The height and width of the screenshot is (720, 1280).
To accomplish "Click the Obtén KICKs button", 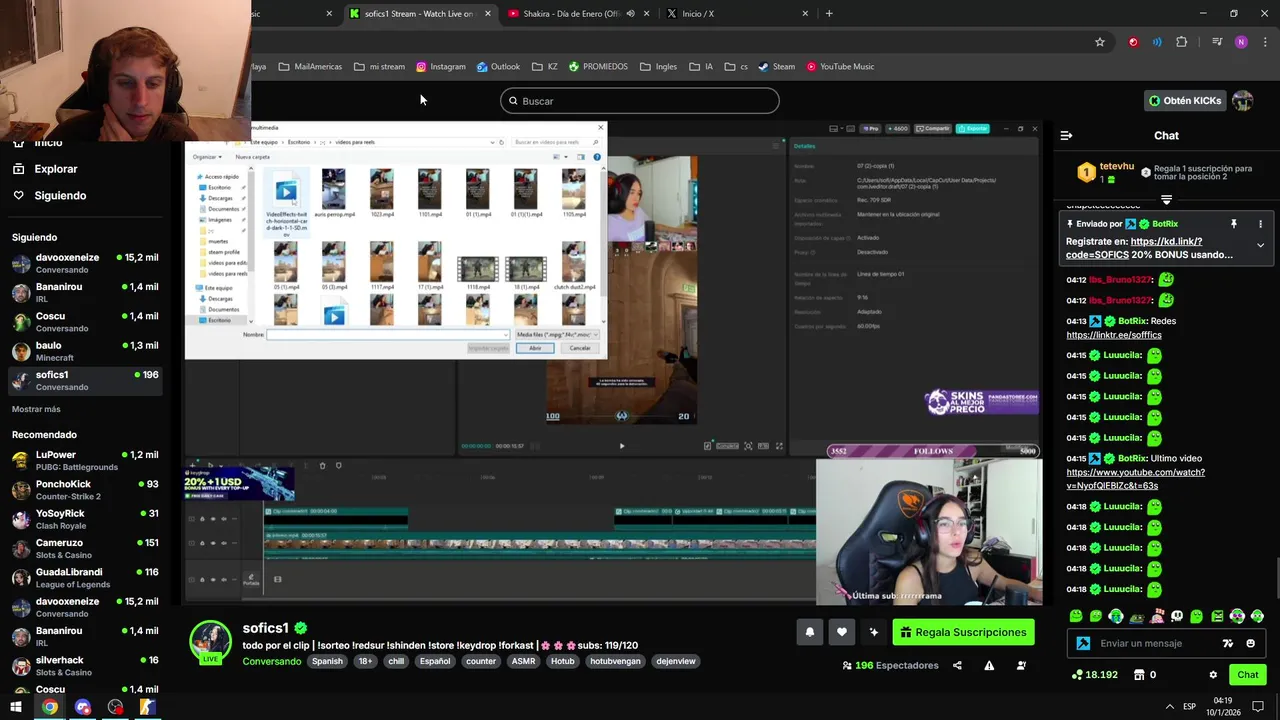I will pos(1185,101).
